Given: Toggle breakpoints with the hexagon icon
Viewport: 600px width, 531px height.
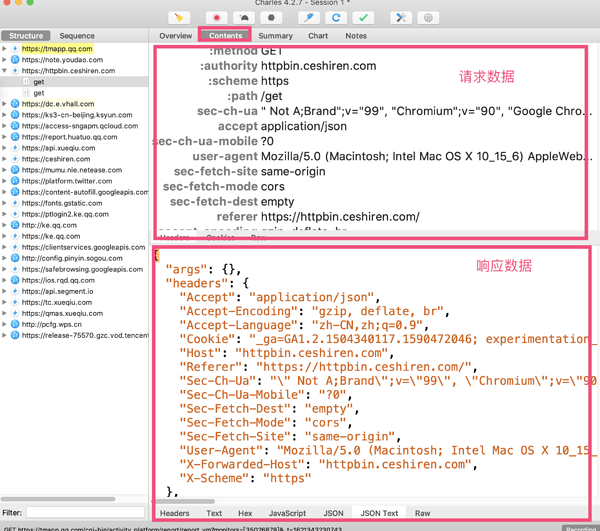Looking at the screenshot, I should (271, 17).
